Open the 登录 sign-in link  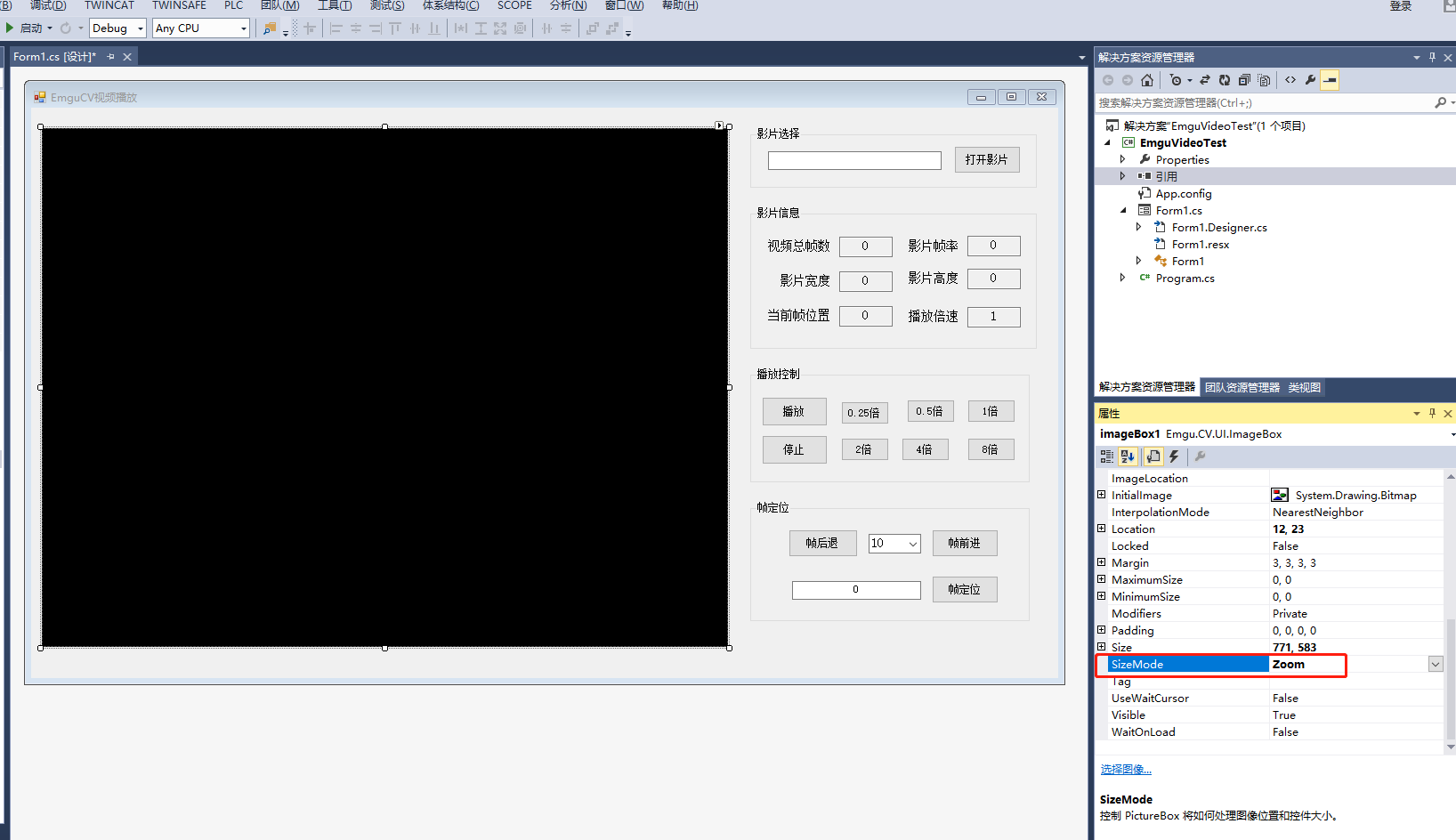[x=1401, y=5]
